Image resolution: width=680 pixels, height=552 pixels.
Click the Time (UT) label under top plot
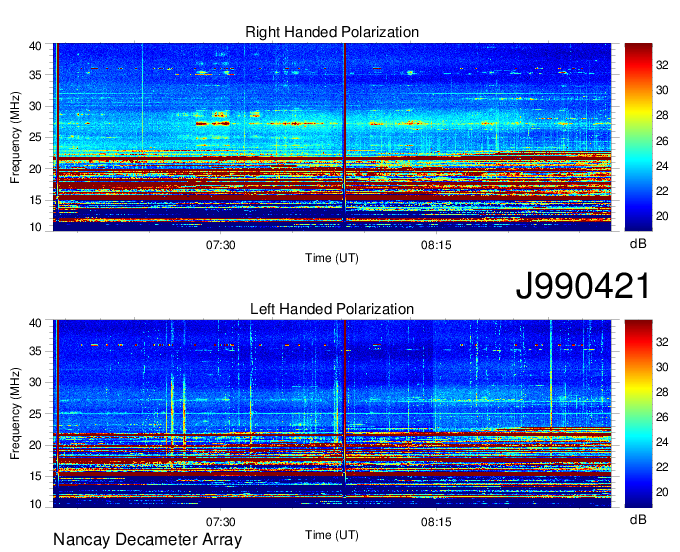pyautogui.click(x=332, y=258)
